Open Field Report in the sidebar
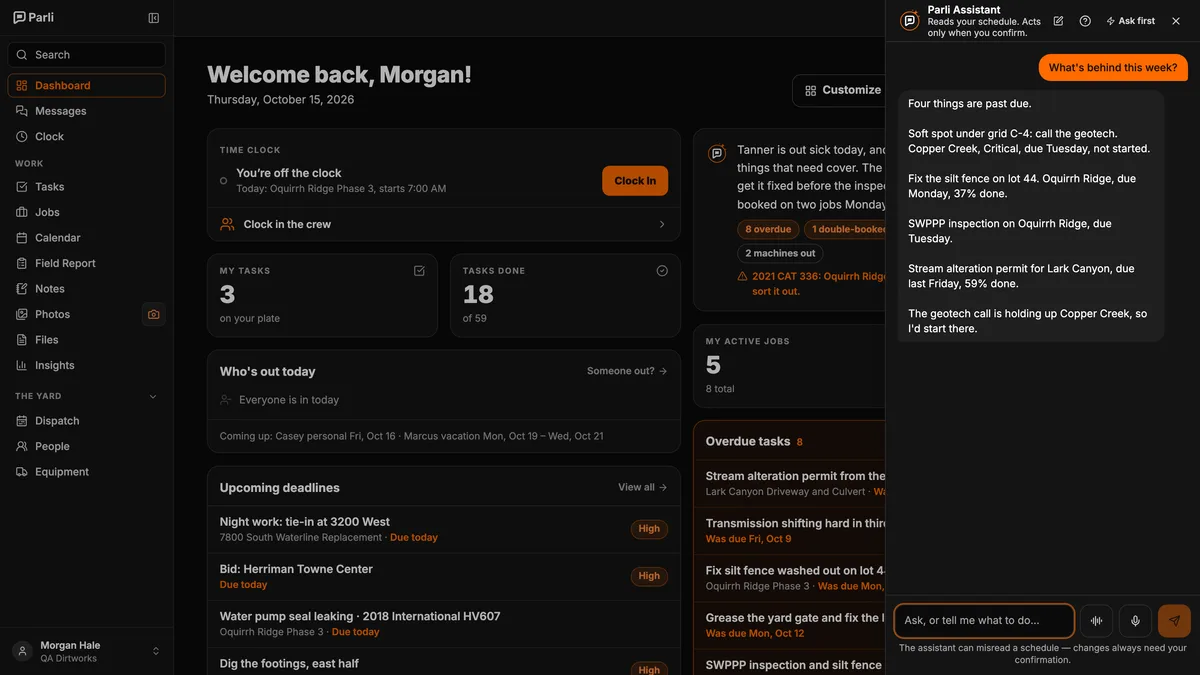The image size is (1200, 675). pyautogui.click(x=86, y=263)
